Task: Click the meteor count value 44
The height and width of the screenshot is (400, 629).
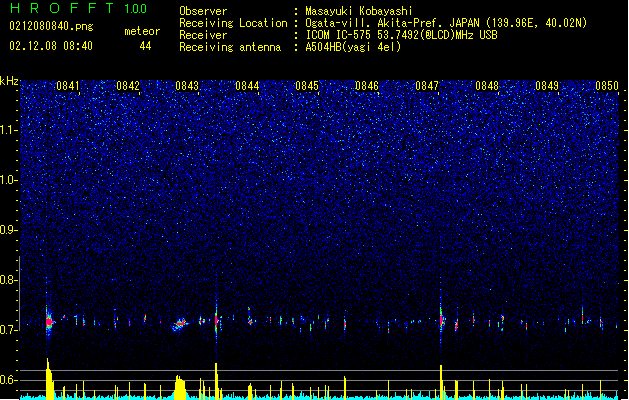Action: 145,46
